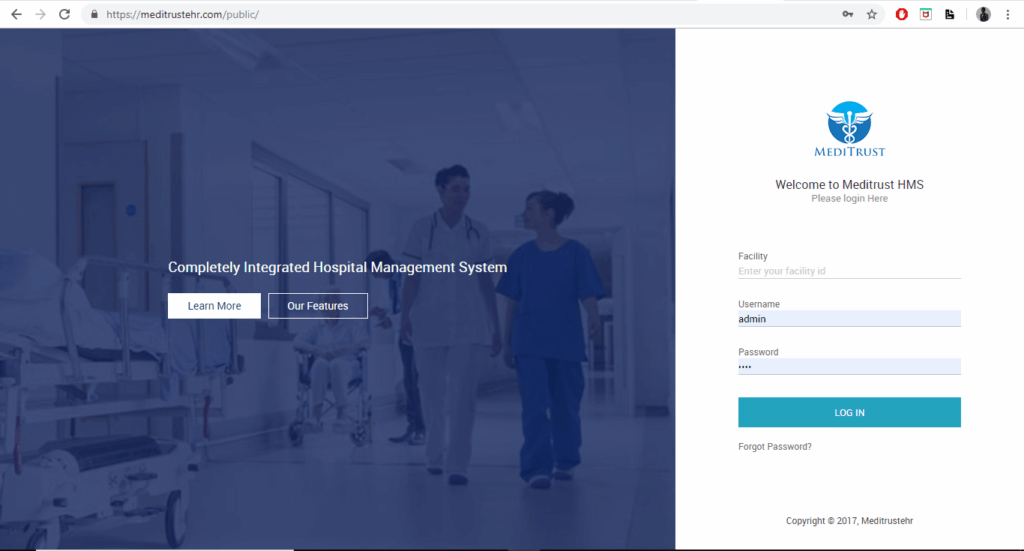The image size is (1024, 551).
Task: Open the red stop-hand ad blocker extension
Action: click(901, 14)
